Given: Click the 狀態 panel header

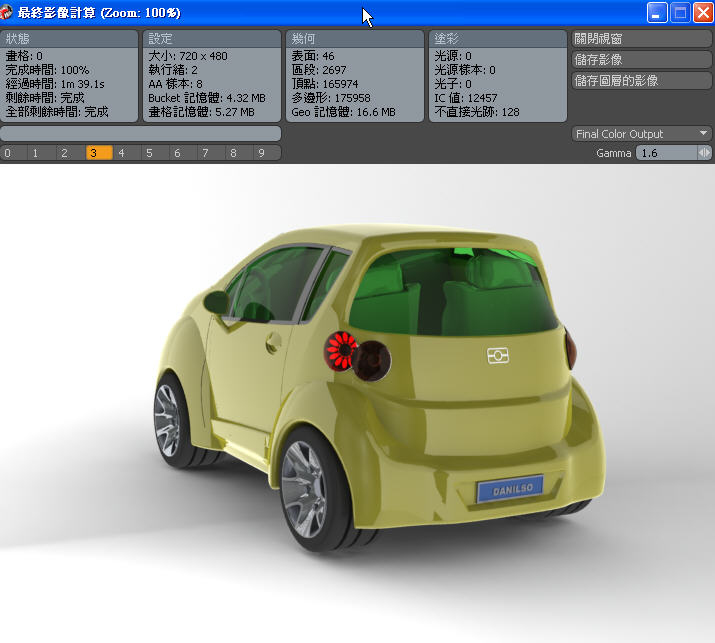Looking at the screenshot, I should 69,39.
